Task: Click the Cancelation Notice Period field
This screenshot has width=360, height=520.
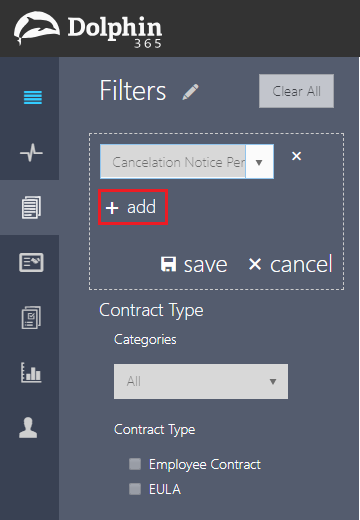Action: pos(173,162)
